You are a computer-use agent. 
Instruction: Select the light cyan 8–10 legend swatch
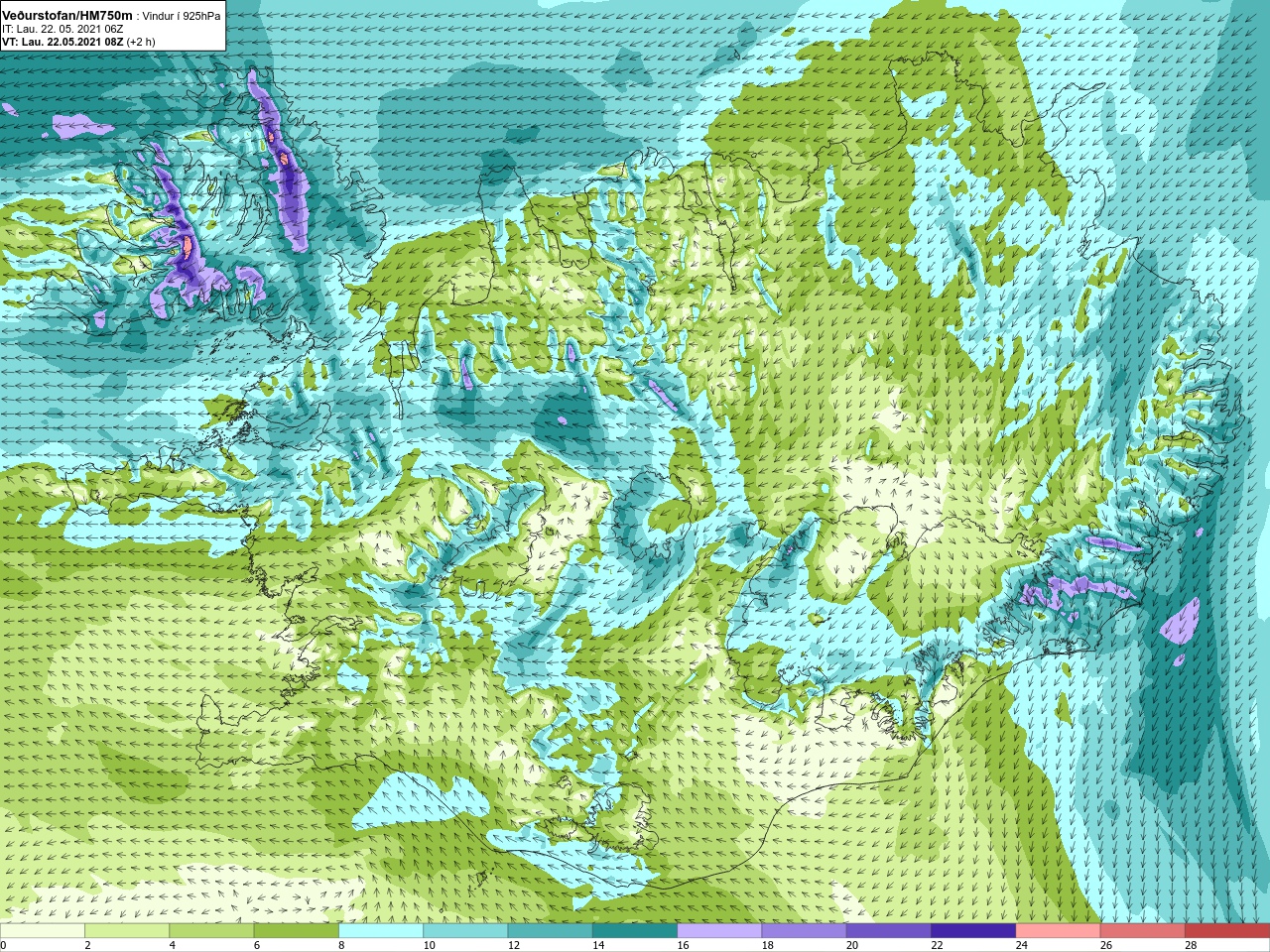click(381, 931)
